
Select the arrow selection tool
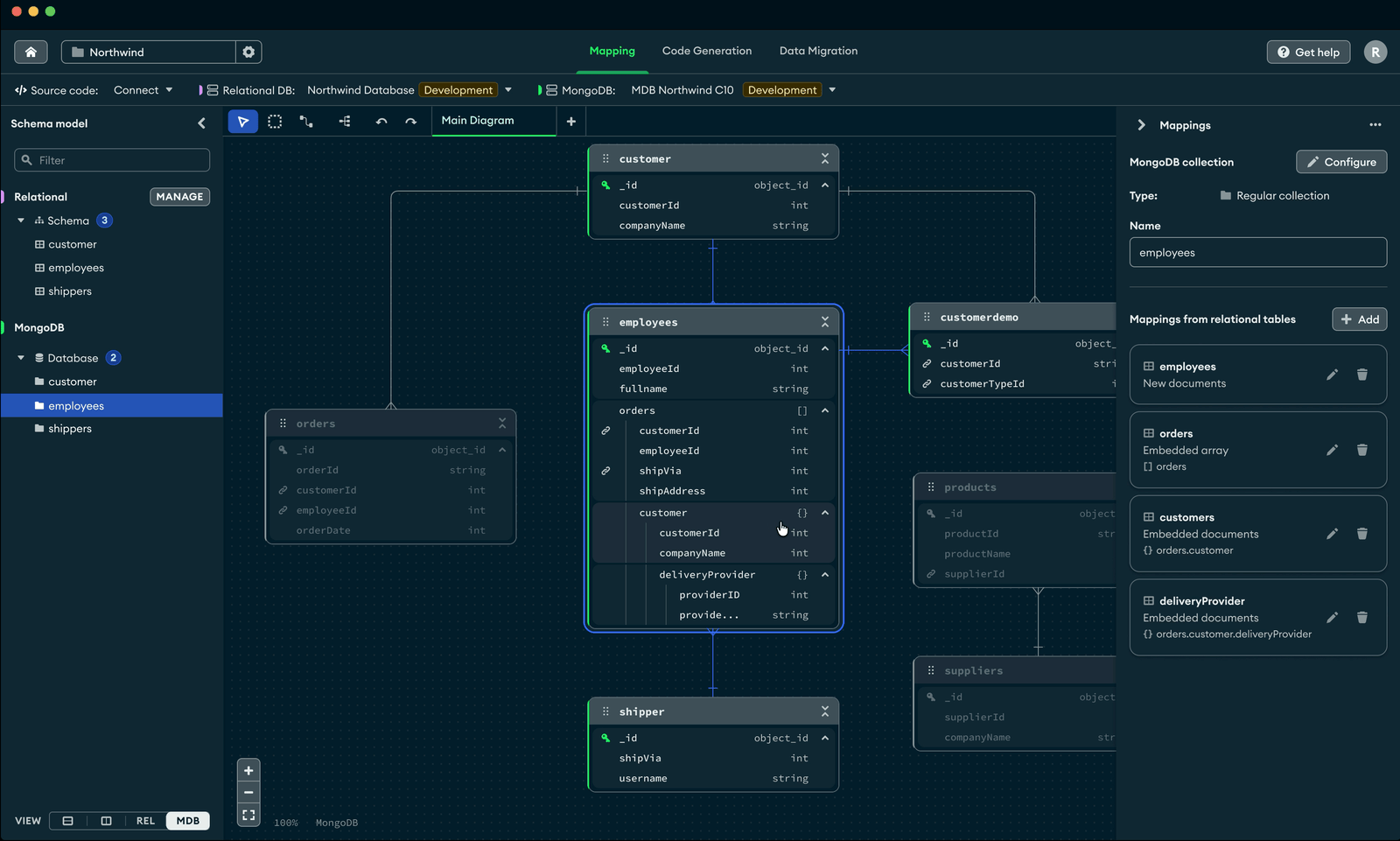[243, 121]
